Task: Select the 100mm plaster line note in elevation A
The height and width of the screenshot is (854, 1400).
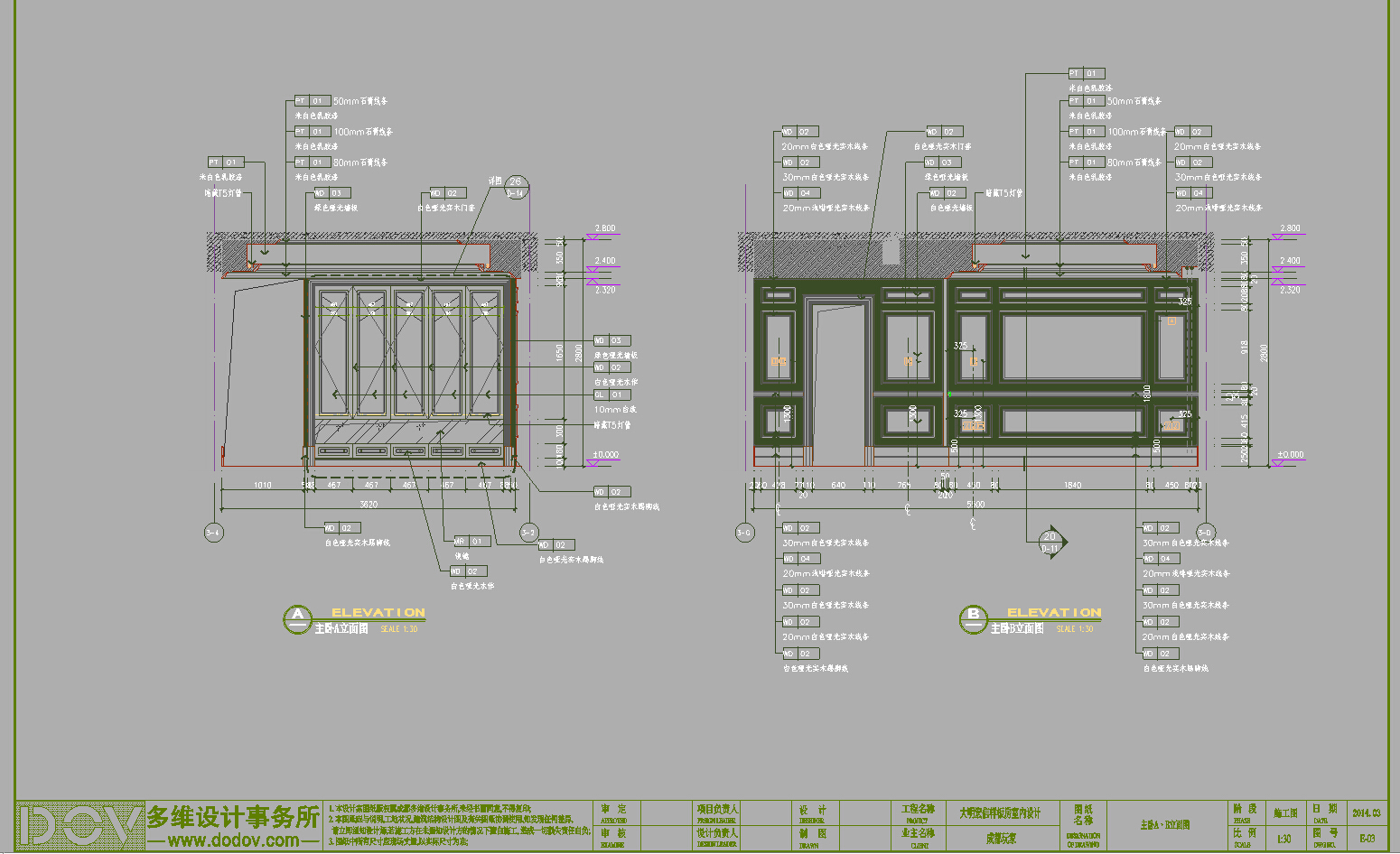Action: (x=363, y=132)
